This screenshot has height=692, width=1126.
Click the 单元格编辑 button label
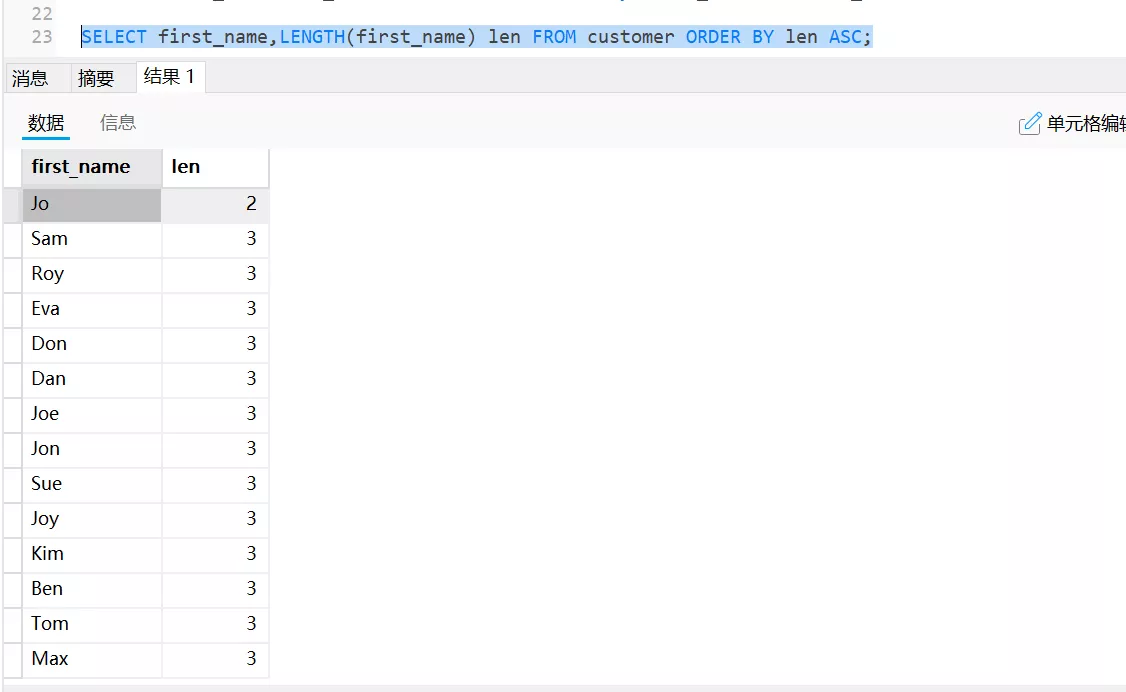[x=1085, y=124]
